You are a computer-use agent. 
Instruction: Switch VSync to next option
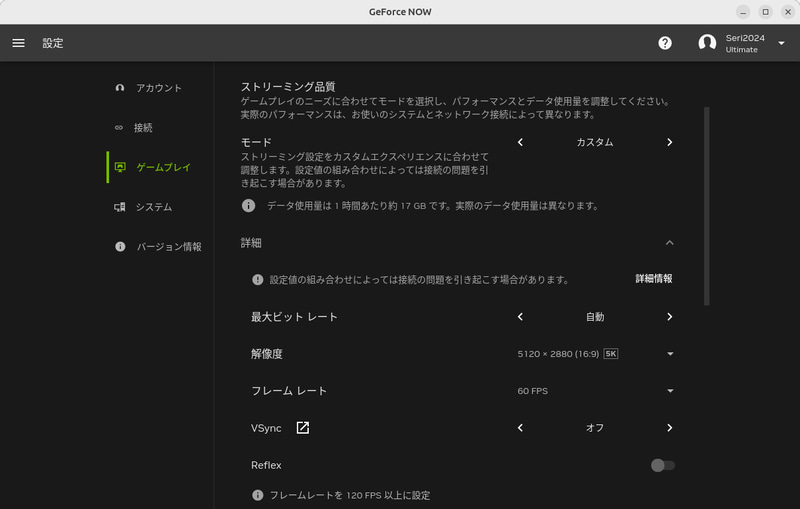(669, 428)
